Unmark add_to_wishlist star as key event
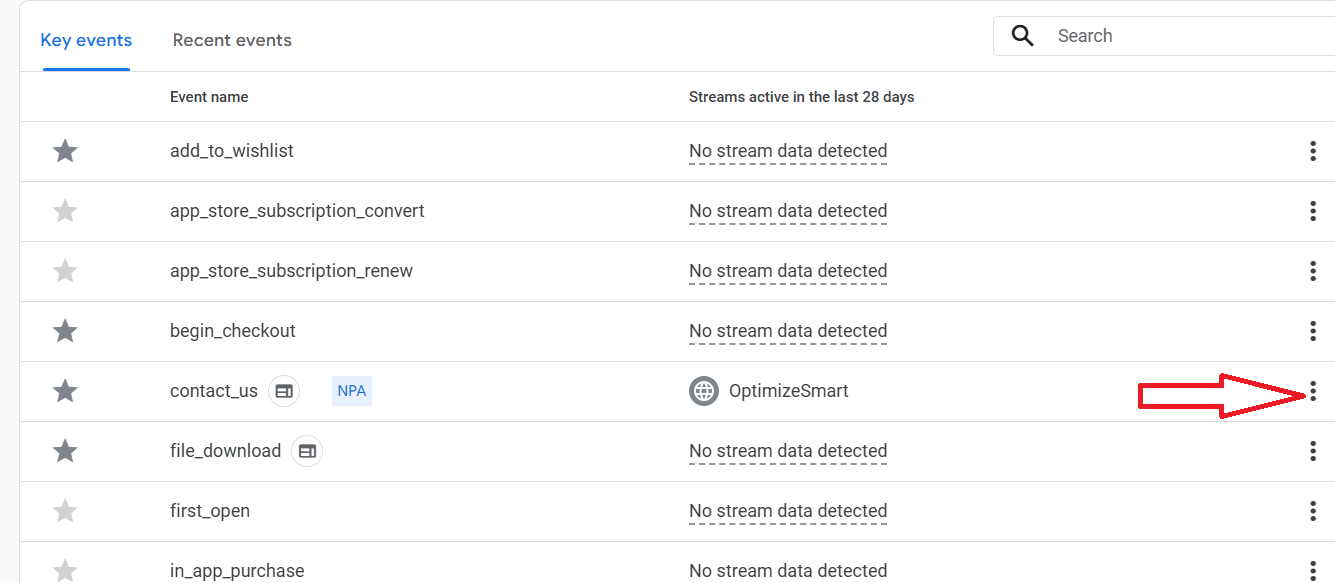Screen dimensions: 1335x583 (65, 151)
